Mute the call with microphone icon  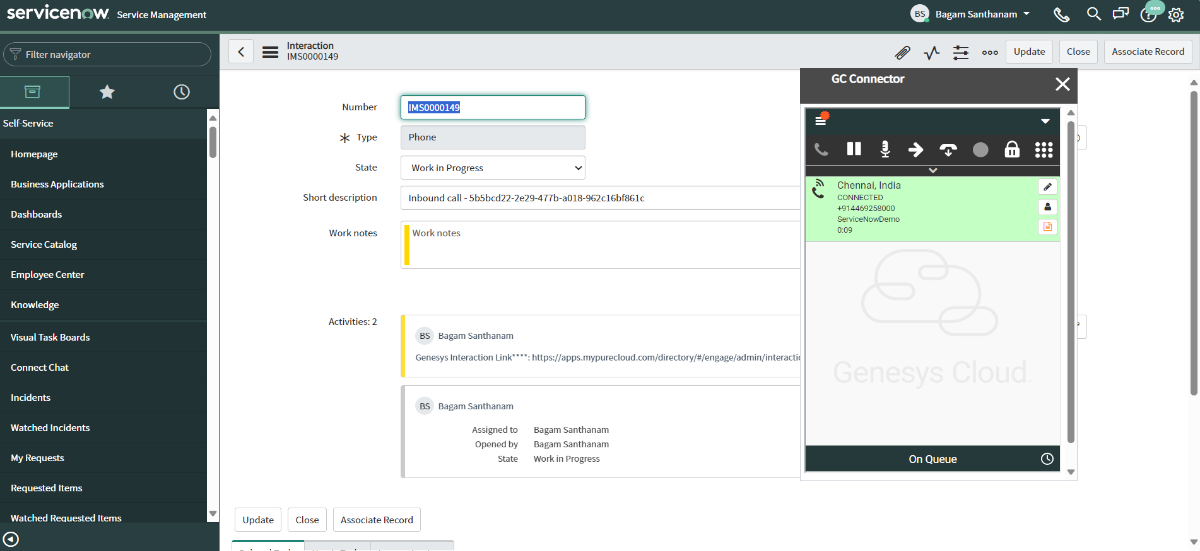pos(885,149)
